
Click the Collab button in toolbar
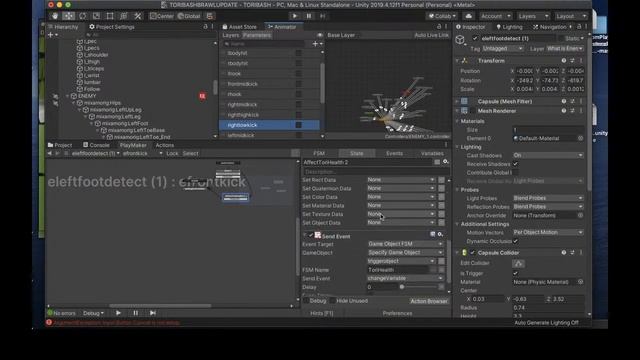click(x=442, y=16)
